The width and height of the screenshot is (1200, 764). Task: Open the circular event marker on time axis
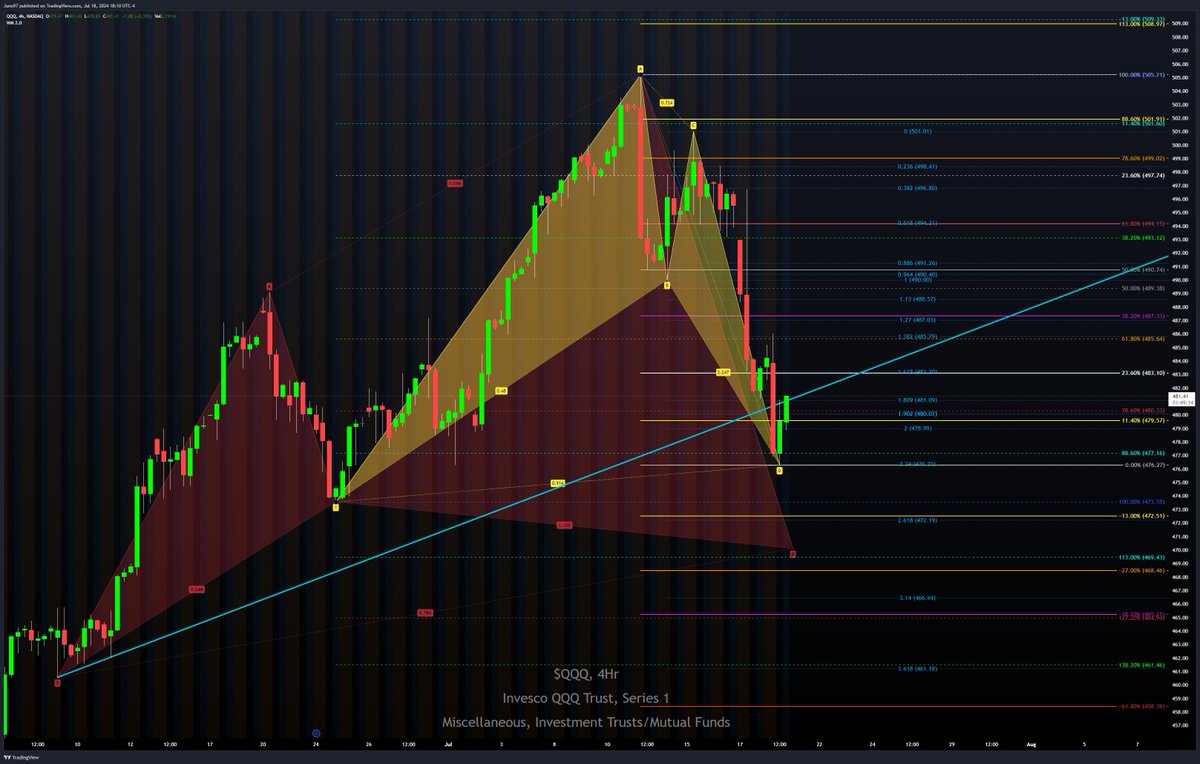[x=317, y=734]
